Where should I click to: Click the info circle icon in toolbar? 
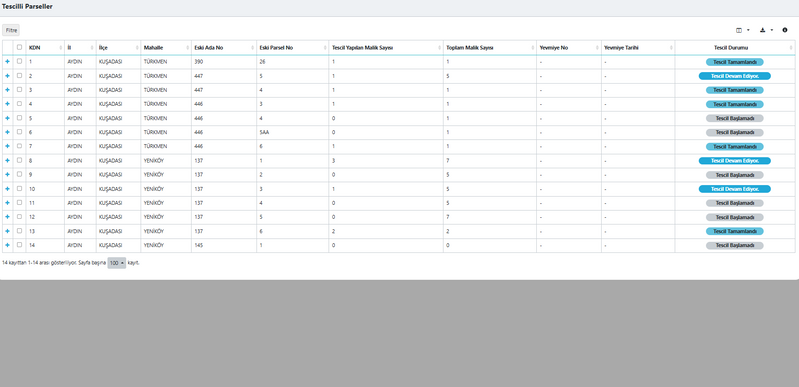(785, 30)
